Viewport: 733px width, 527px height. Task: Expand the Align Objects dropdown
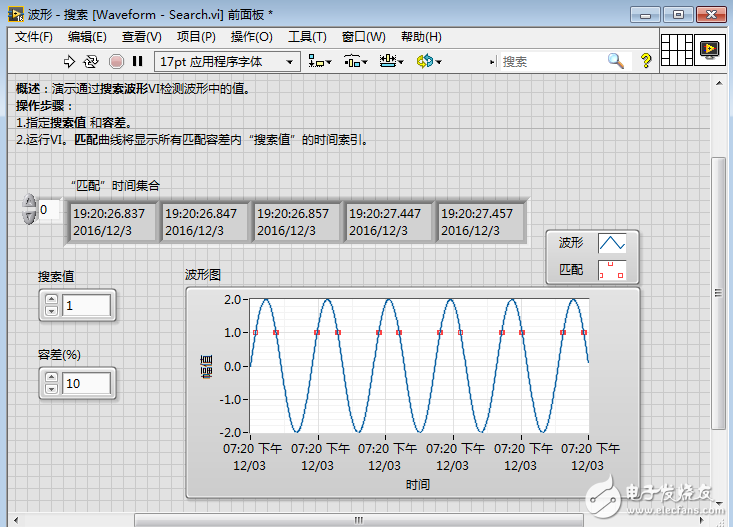tap(320, 62)
